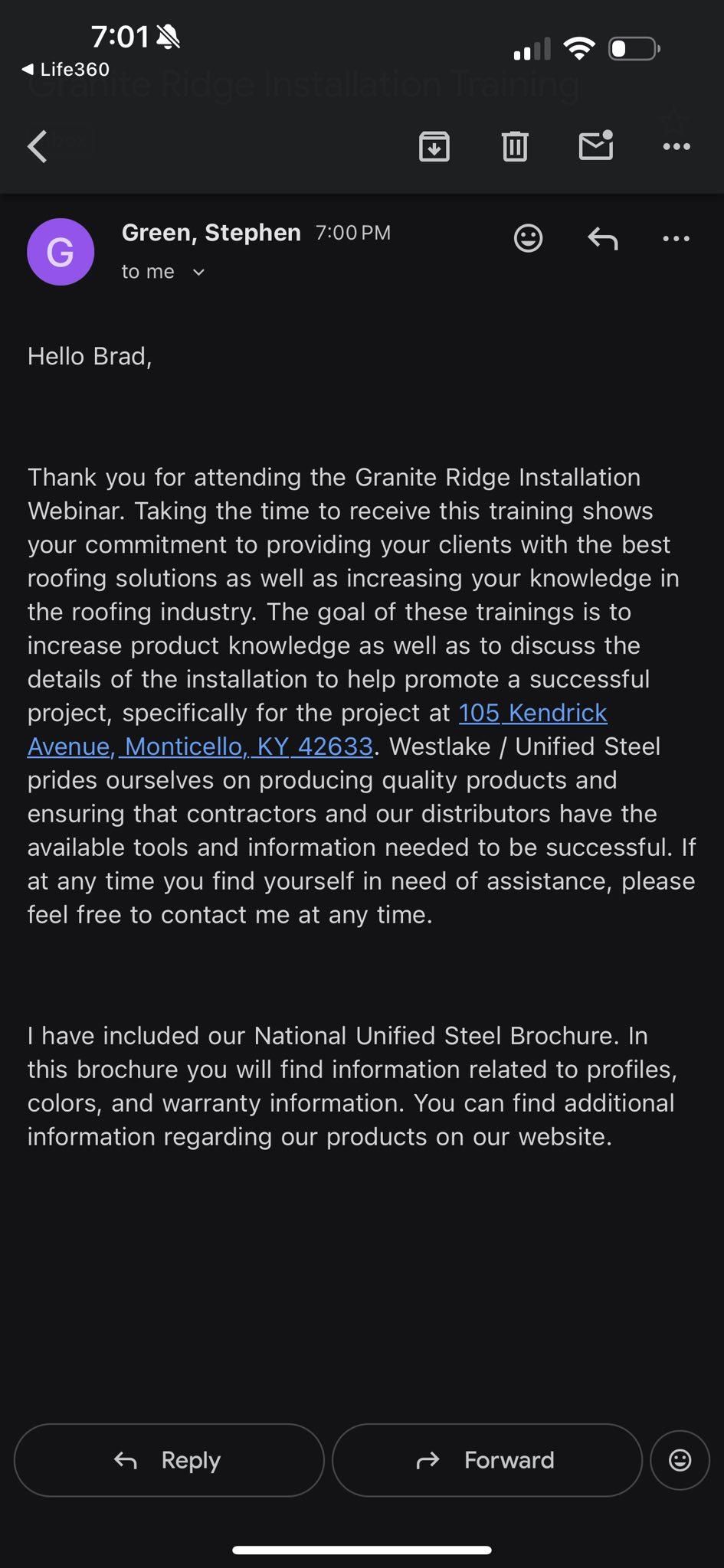Image resolution: width=724 pixels, height=1568 pixels.
Task: Add emoji reaction beside sender name
Action: (x=528, y=238)
